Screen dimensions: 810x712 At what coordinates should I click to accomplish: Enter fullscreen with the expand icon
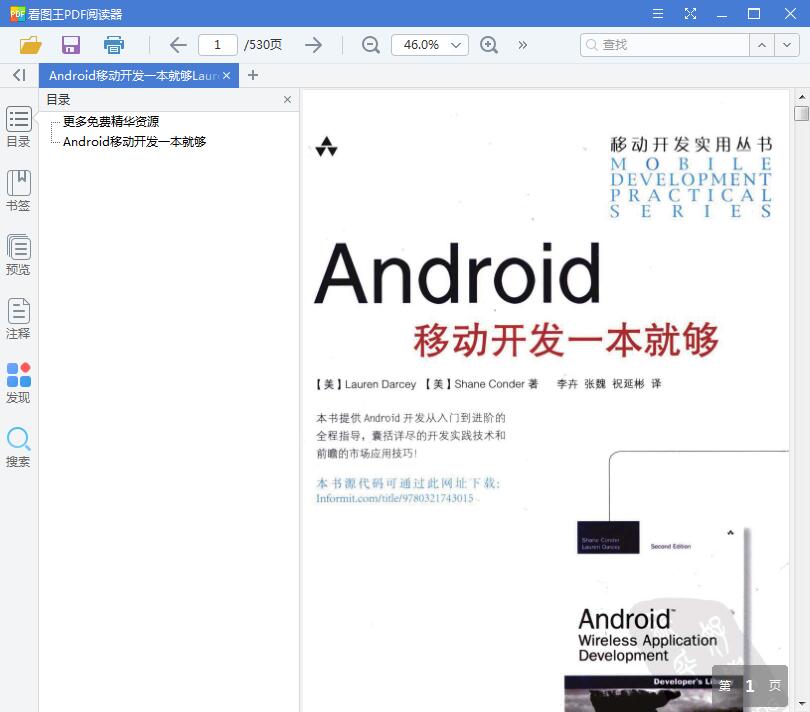click(690, 14)
